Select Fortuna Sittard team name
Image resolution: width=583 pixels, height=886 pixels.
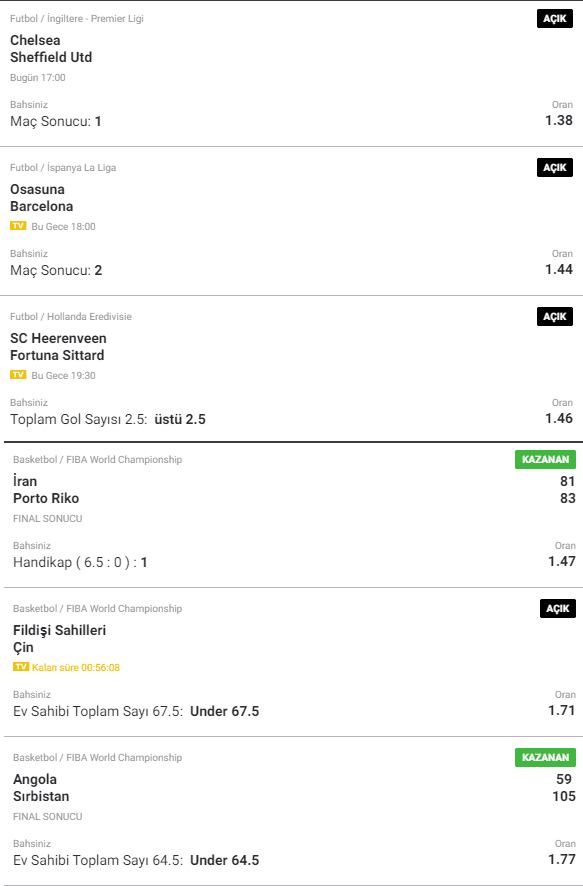click(57, 355)
